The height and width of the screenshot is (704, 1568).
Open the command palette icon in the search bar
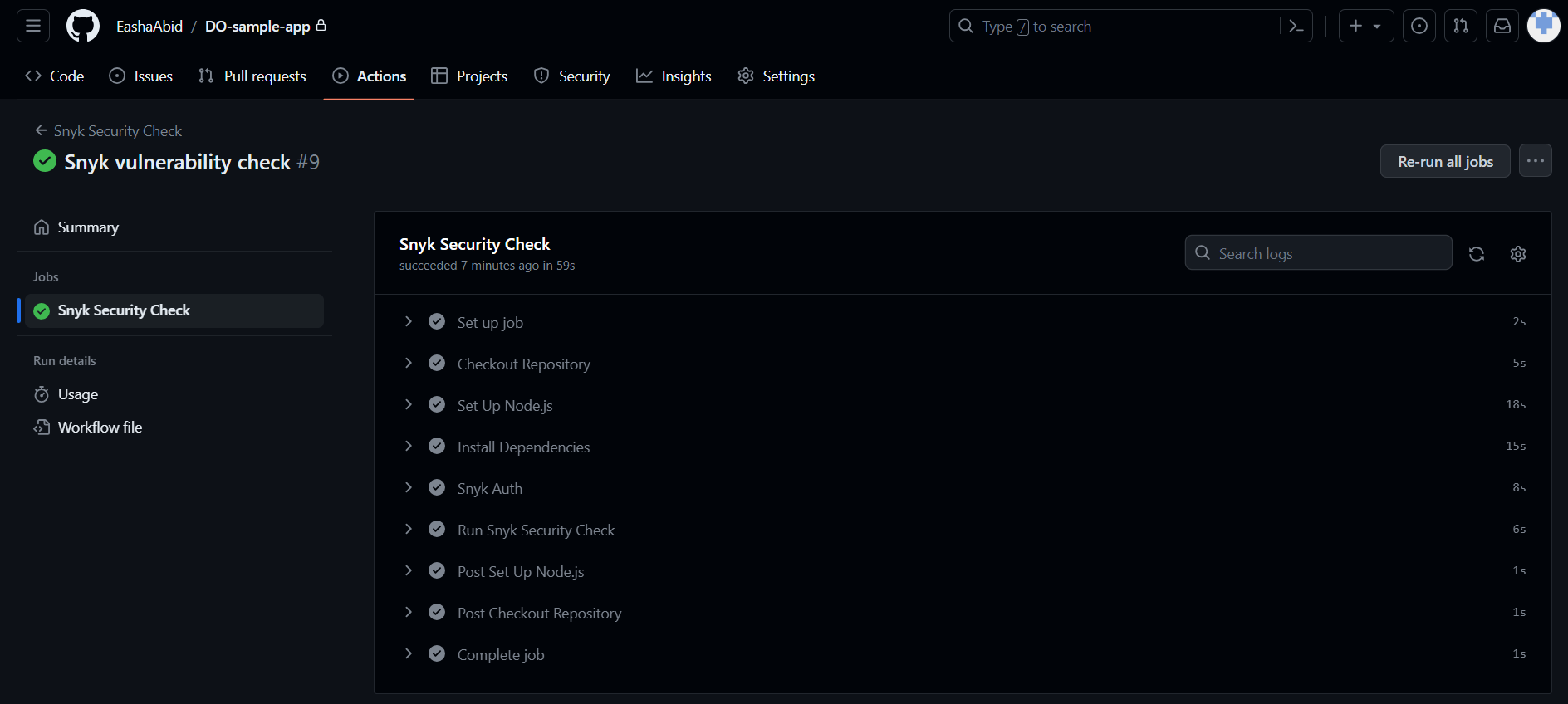tap(1296, 26)
